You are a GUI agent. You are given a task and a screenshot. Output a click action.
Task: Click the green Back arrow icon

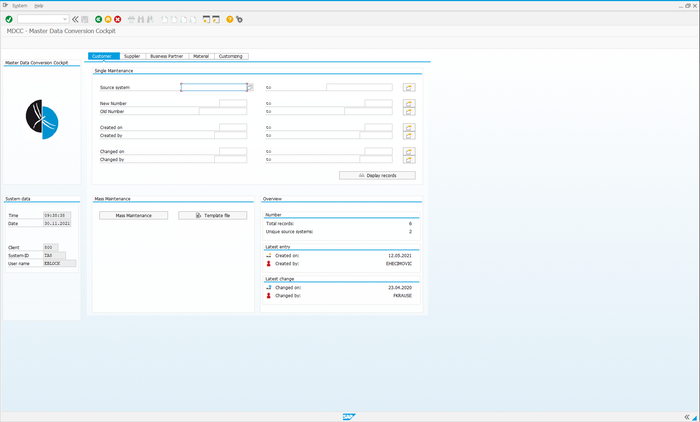tap(99, 19)
